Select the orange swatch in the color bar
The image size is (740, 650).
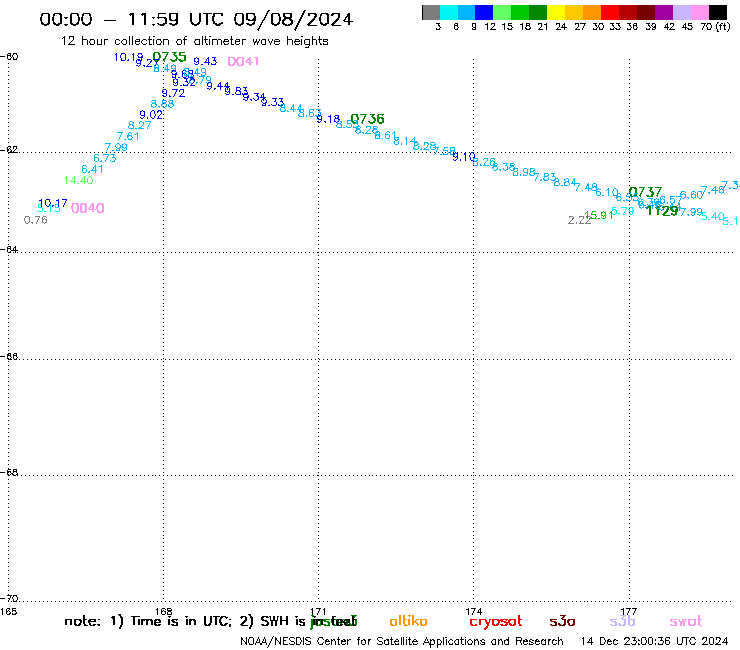(592, 12)
